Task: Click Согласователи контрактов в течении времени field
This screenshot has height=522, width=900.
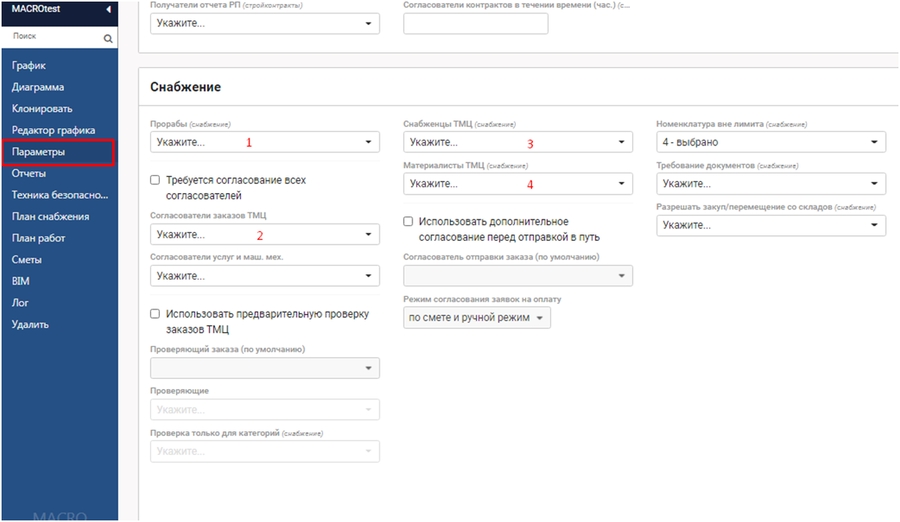Action: [475, 23]
